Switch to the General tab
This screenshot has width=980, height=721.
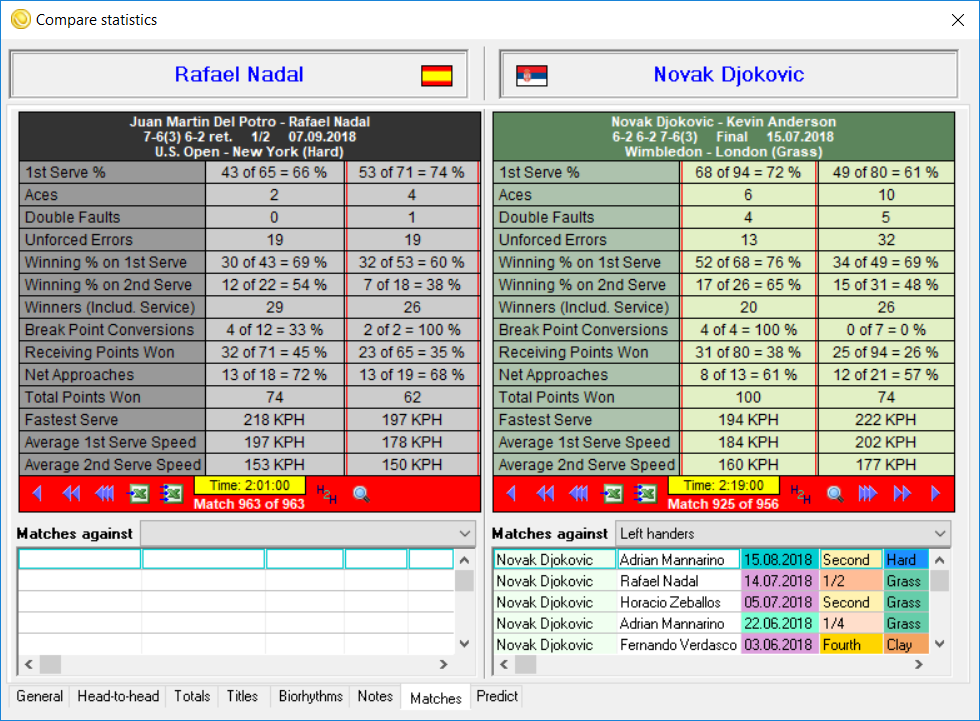coord(39,696)
